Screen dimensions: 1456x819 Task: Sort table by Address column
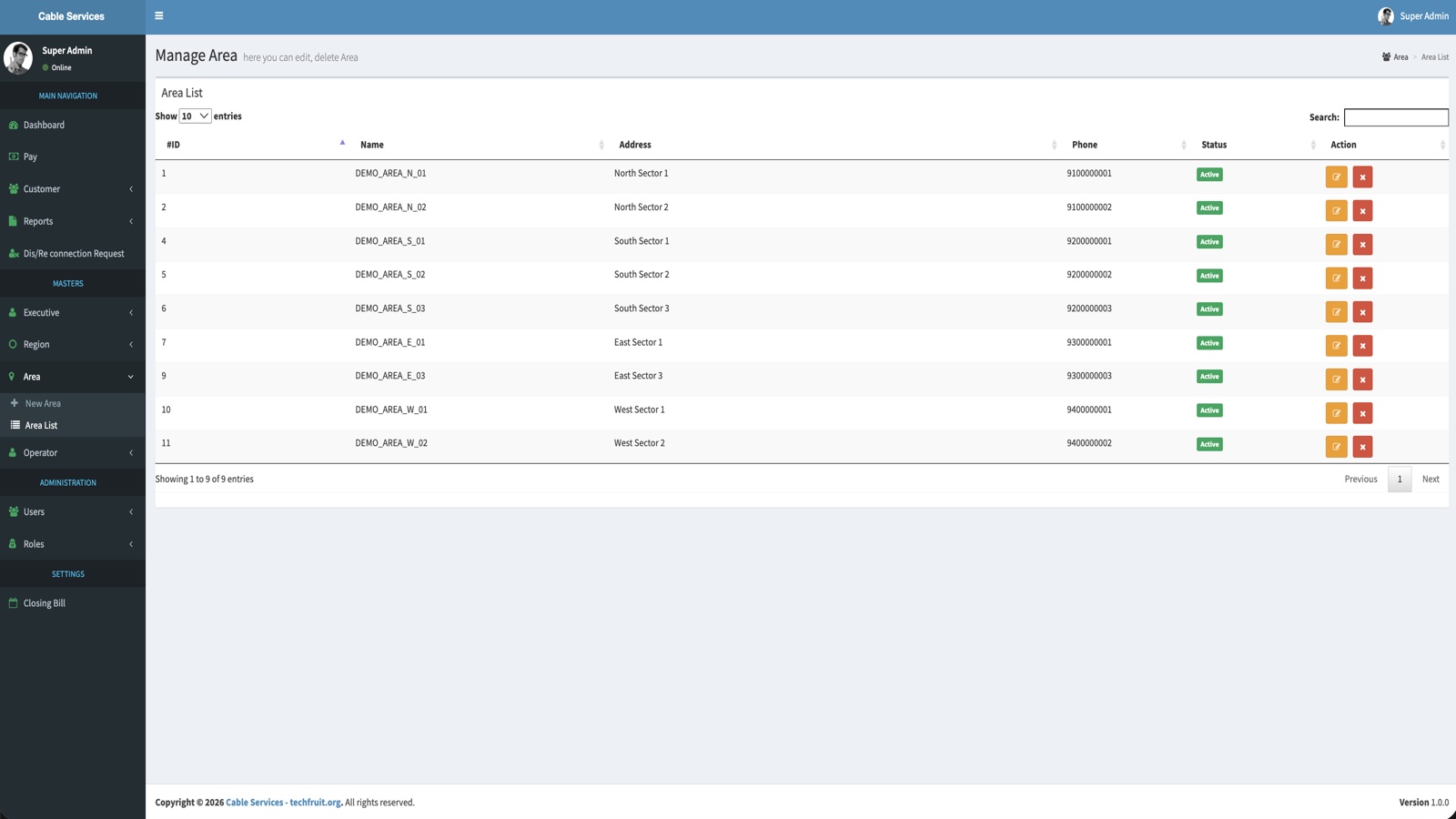pyautogui.click(x=834, y=145)
